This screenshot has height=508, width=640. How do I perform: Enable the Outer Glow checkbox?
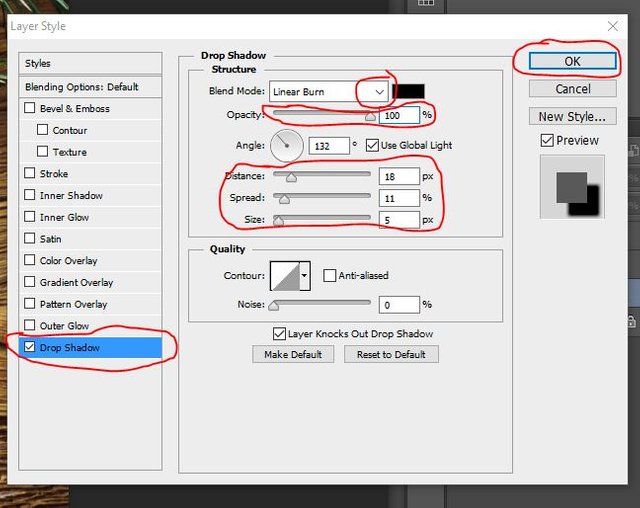(29, 325)
